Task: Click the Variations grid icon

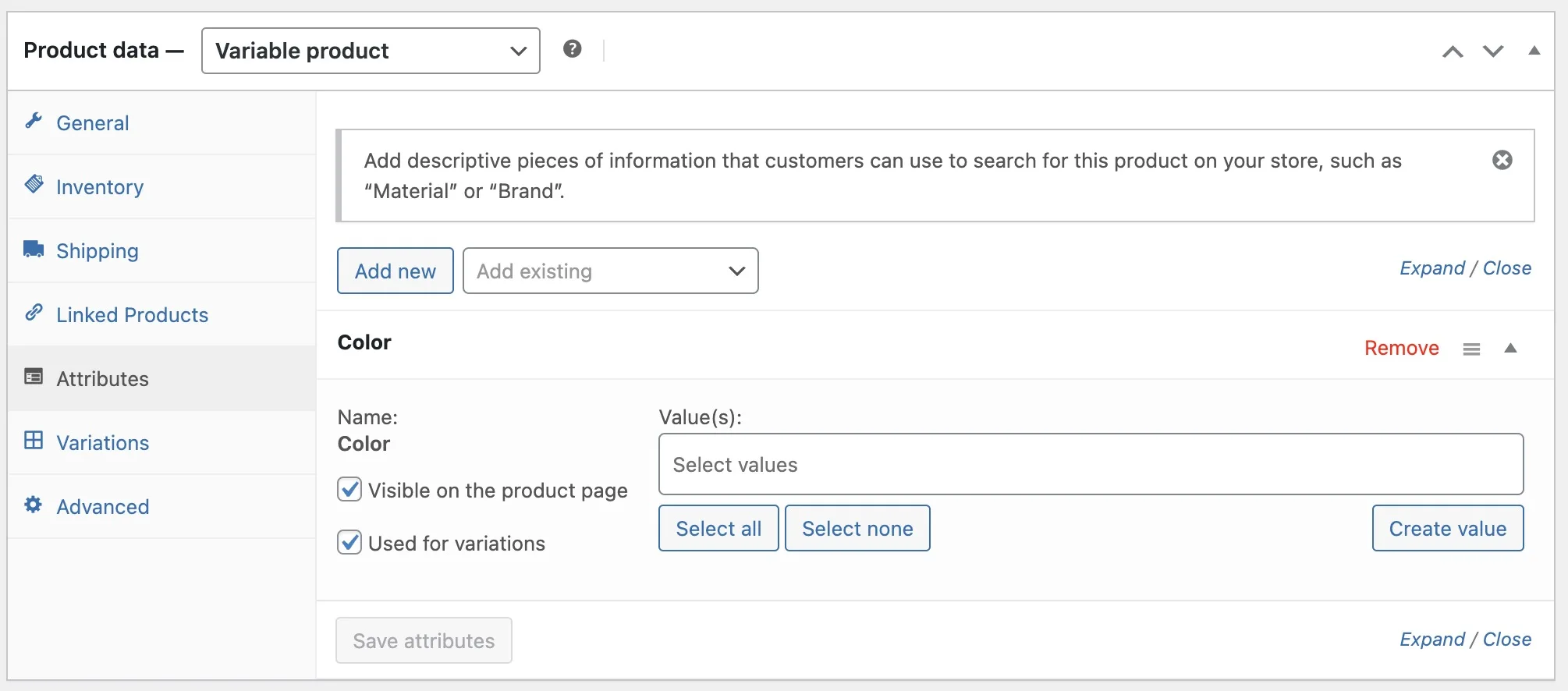Action: tap(34, 441)
